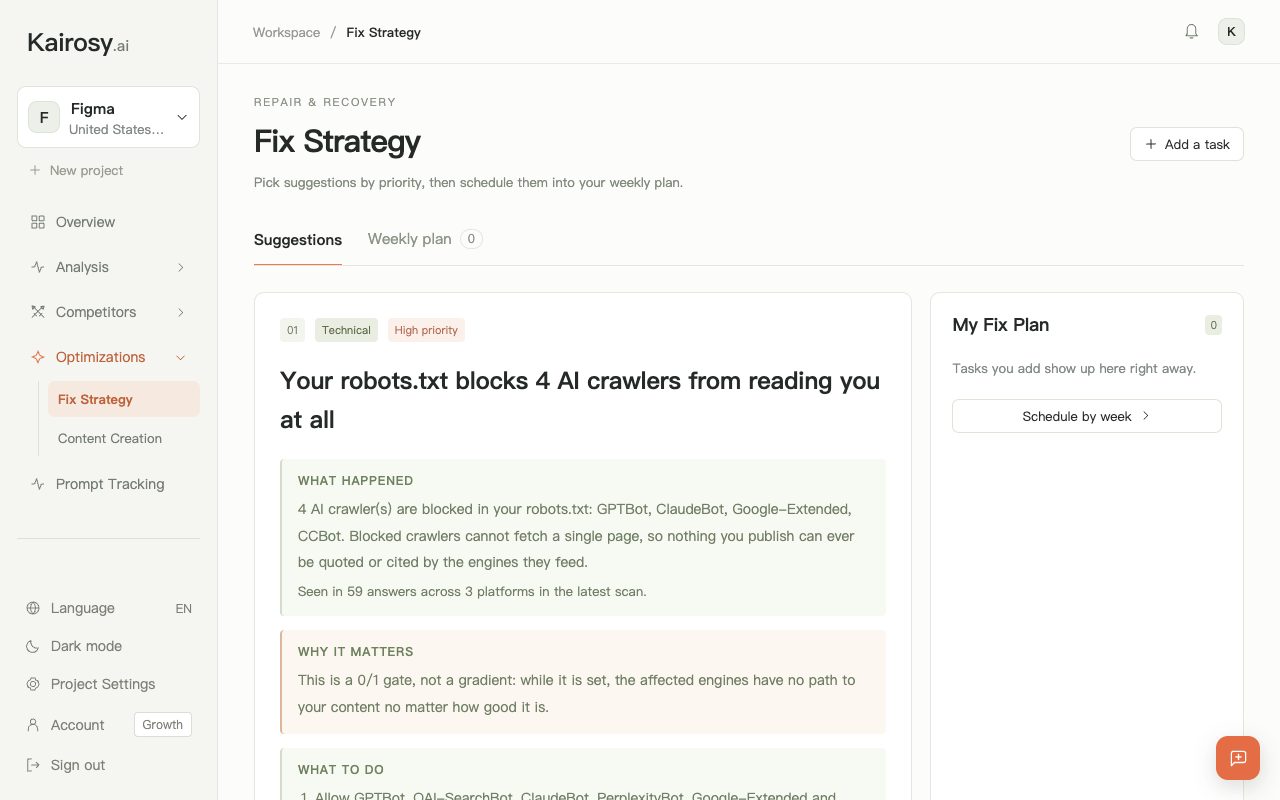The width and height of the screenshot is (1280, 800).
Task: Click the New project link
Action: (x=77, y=170)
